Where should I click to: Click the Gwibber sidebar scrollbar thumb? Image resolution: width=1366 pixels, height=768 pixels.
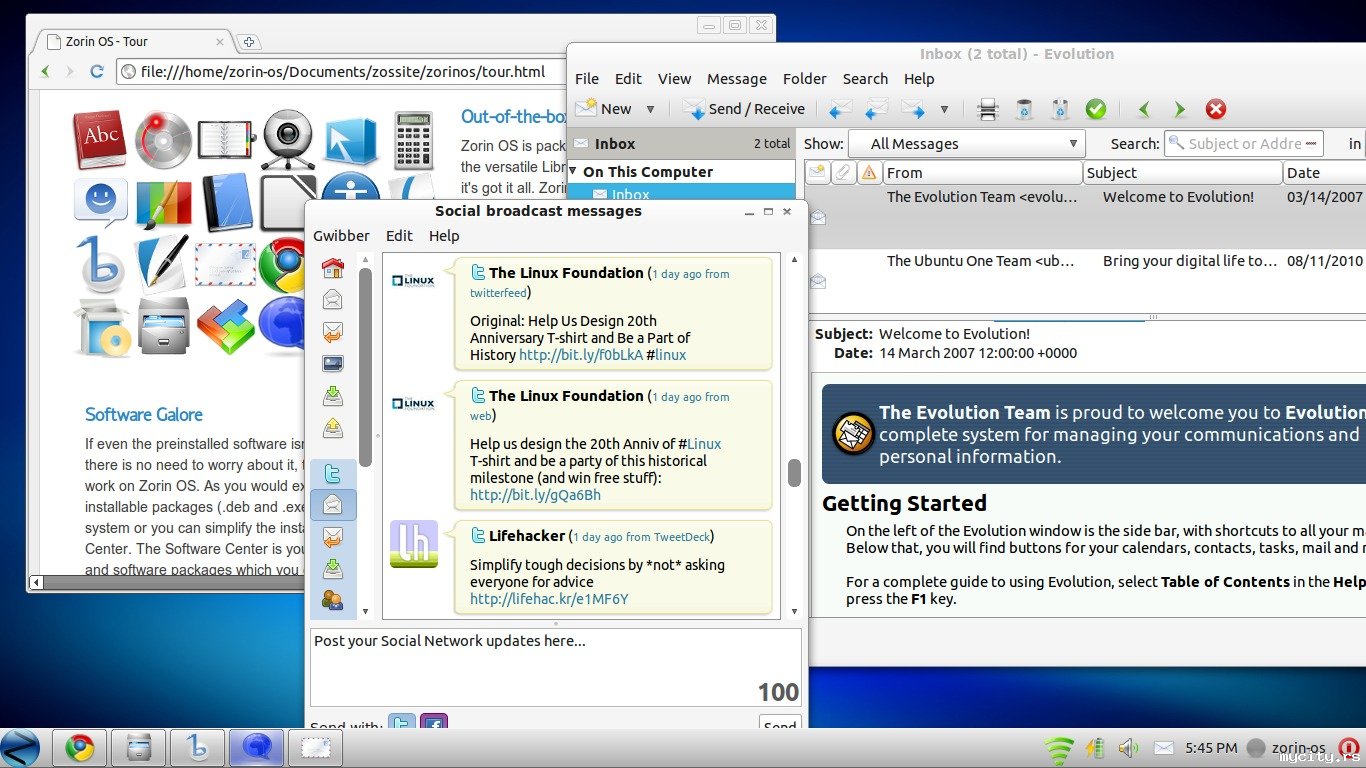tap(365, 366)
